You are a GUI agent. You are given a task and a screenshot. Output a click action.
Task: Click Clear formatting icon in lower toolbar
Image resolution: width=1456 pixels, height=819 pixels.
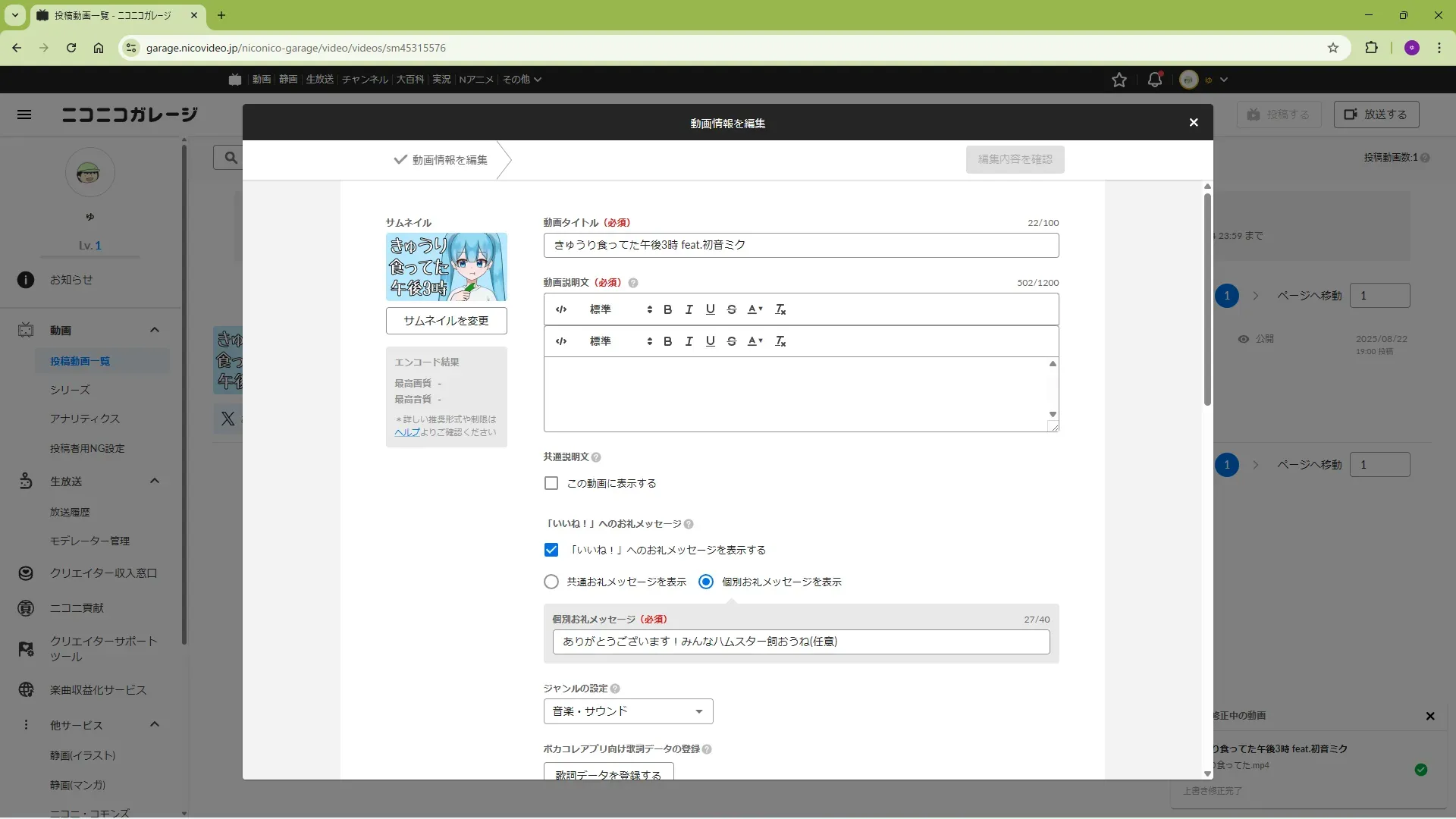(x=780, y=341)
